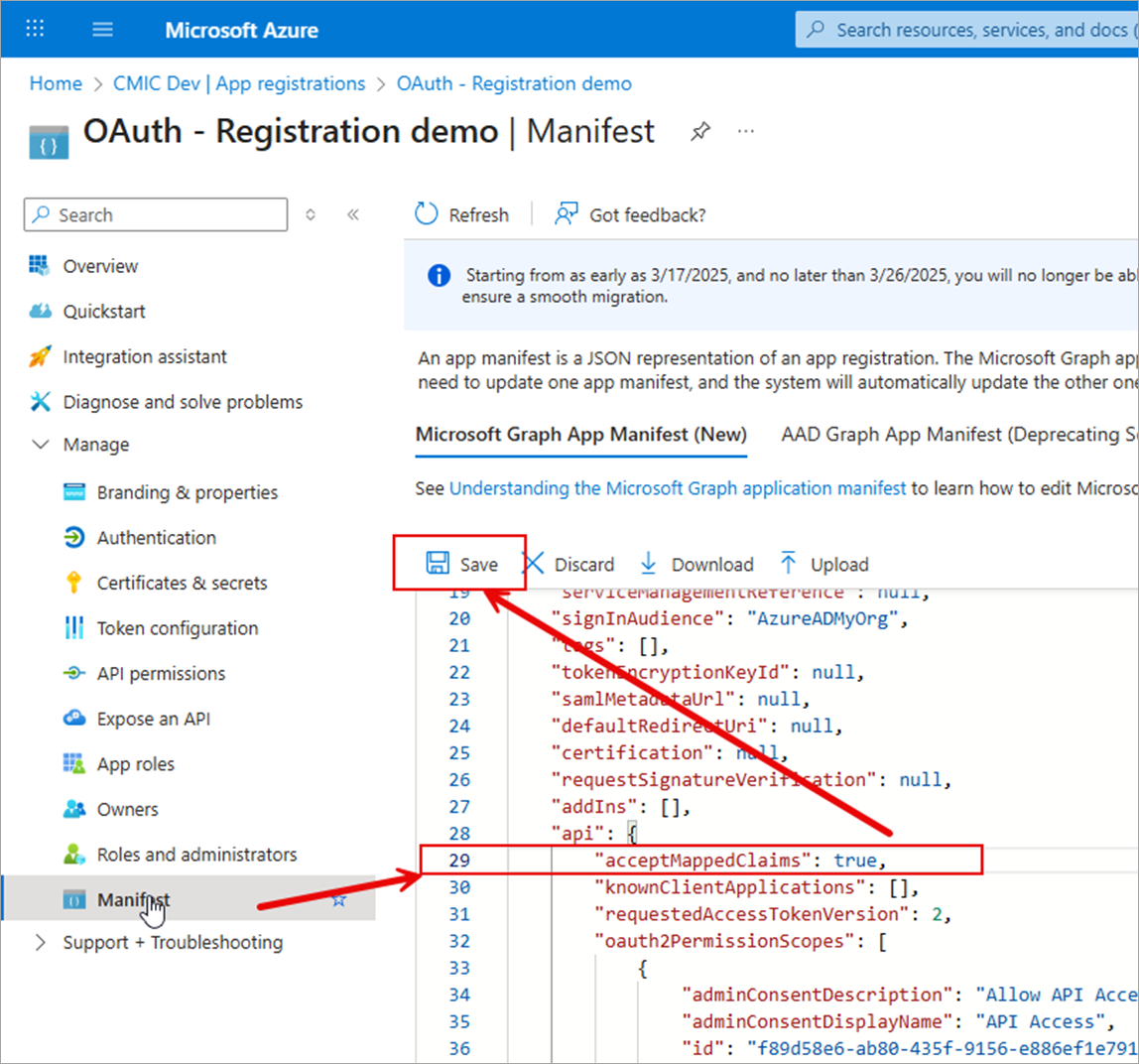This screenshot has height=1064, width=1139.
Task: Expand Support + Troubleshooting section
Action: click(41, 942)
